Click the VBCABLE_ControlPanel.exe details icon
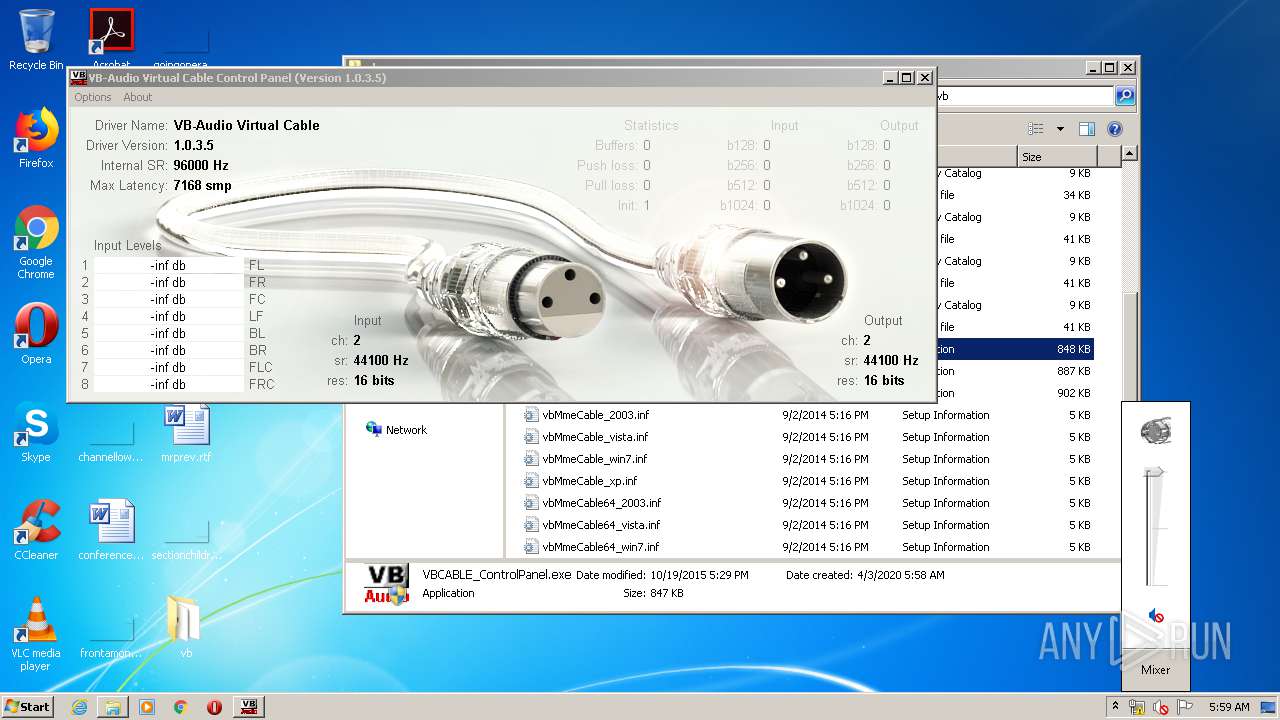The width and height of the screenshot is (1280, 720). click(x=385, y=584)
